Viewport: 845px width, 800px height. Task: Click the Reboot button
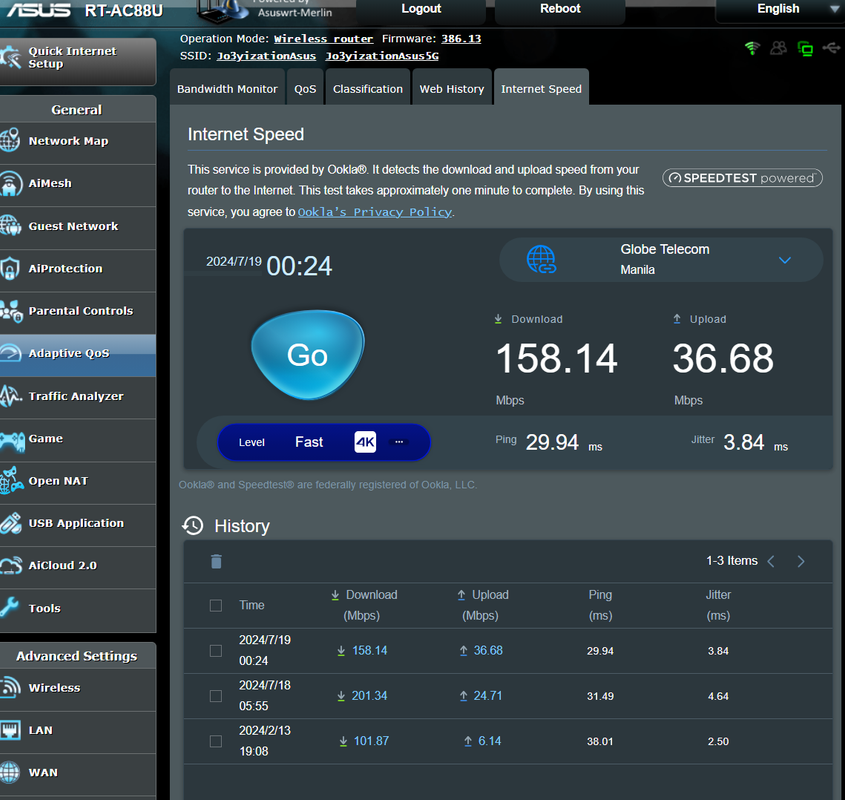pos(560,10)
